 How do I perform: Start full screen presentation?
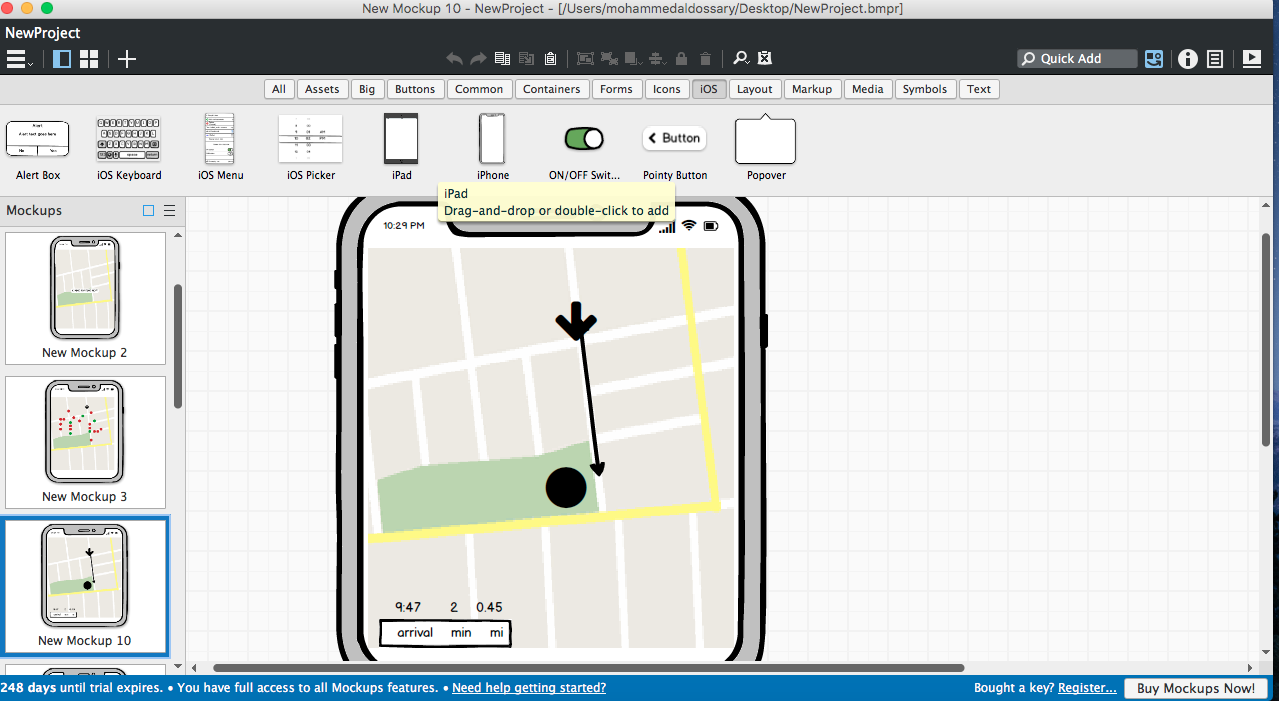click(x=1251, y=58)
